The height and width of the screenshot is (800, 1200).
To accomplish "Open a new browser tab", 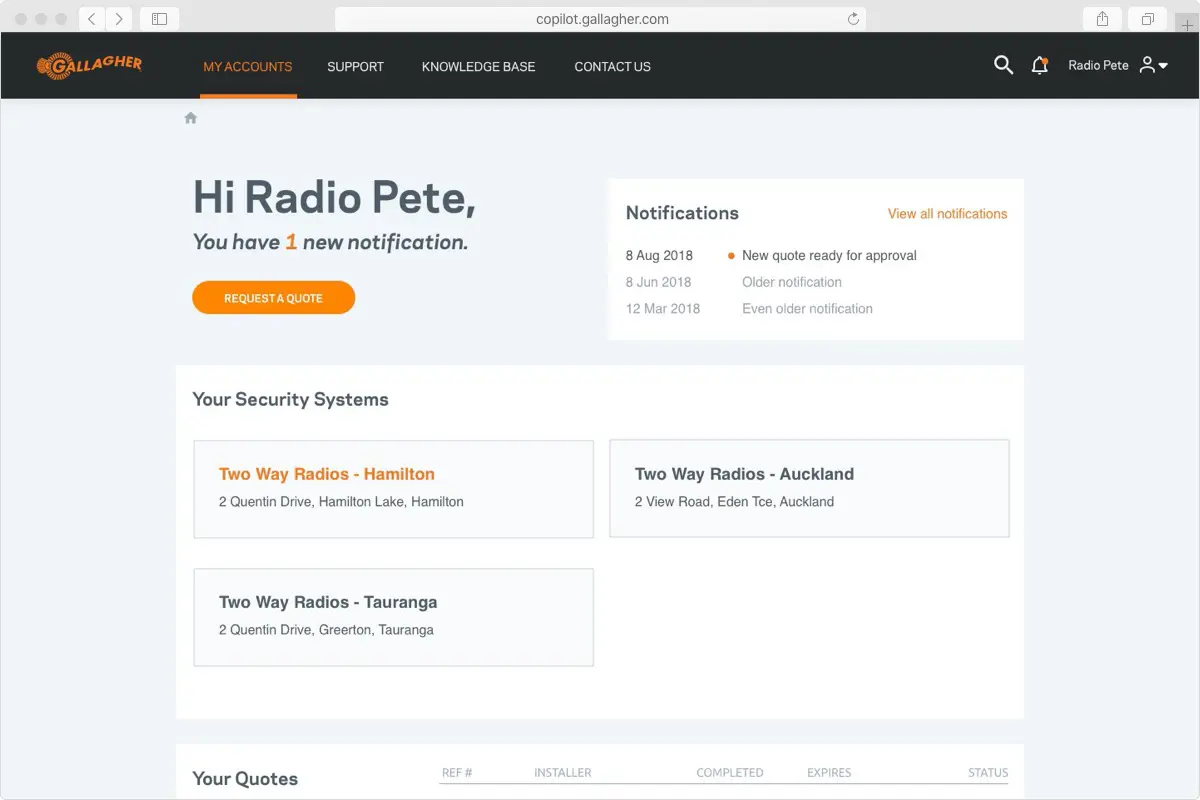I will [1187, 25].
